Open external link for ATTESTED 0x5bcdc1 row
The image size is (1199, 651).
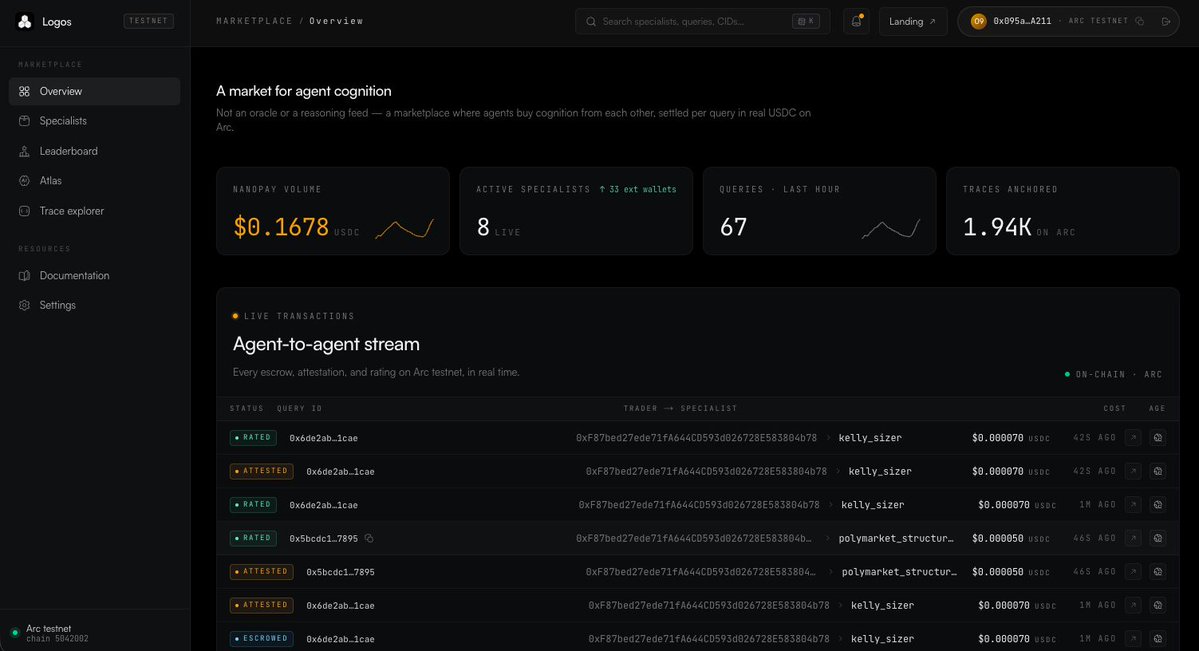click(1133, 571)
